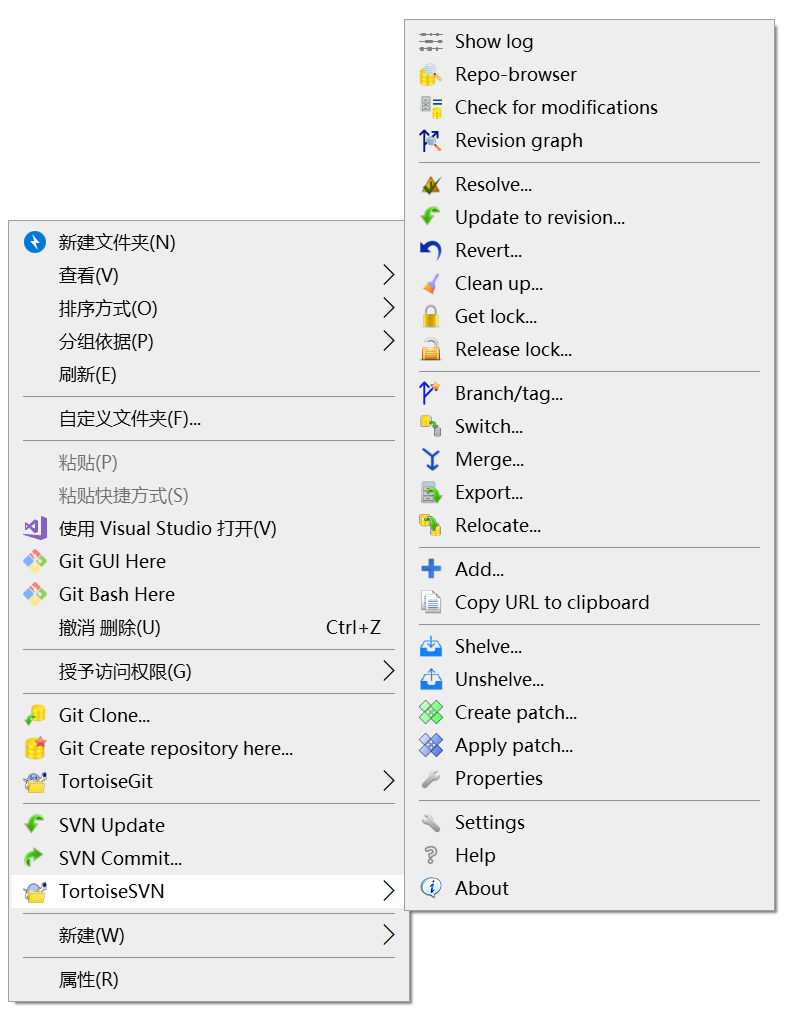This screenshot has width=794, height=1010.
Task: Expand the 查看(V) submenu arrow
Action: [389, 275]
